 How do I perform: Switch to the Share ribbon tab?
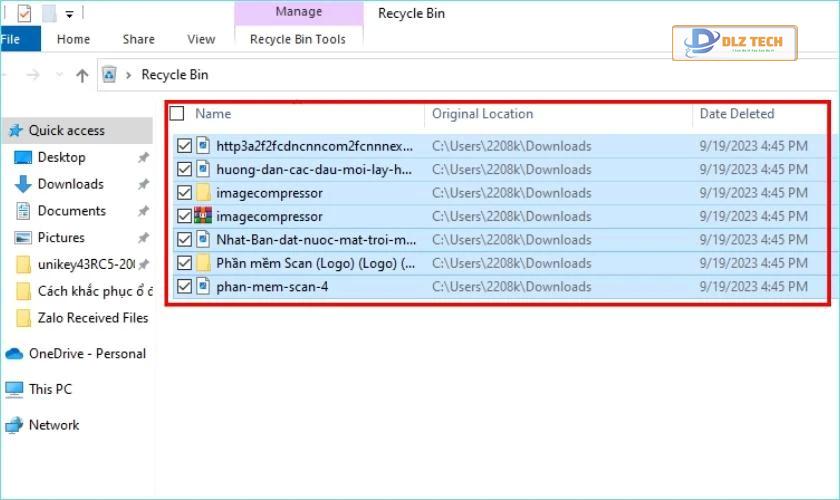pyautogui.click(x=138, y=39)
